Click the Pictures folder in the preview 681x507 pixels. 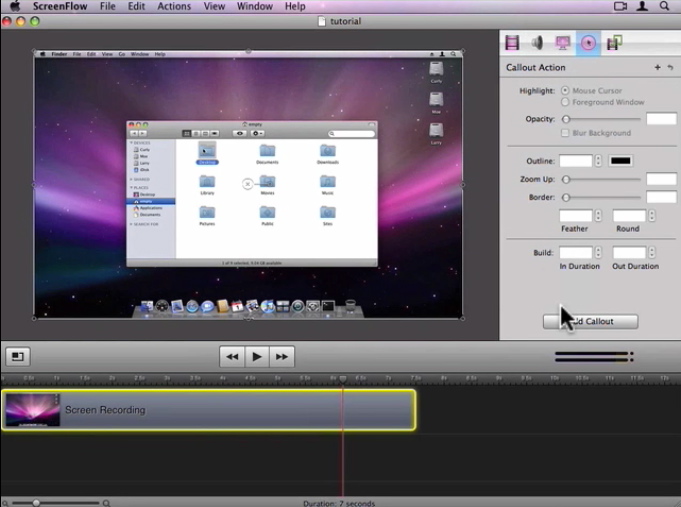[x=207, y=215]
